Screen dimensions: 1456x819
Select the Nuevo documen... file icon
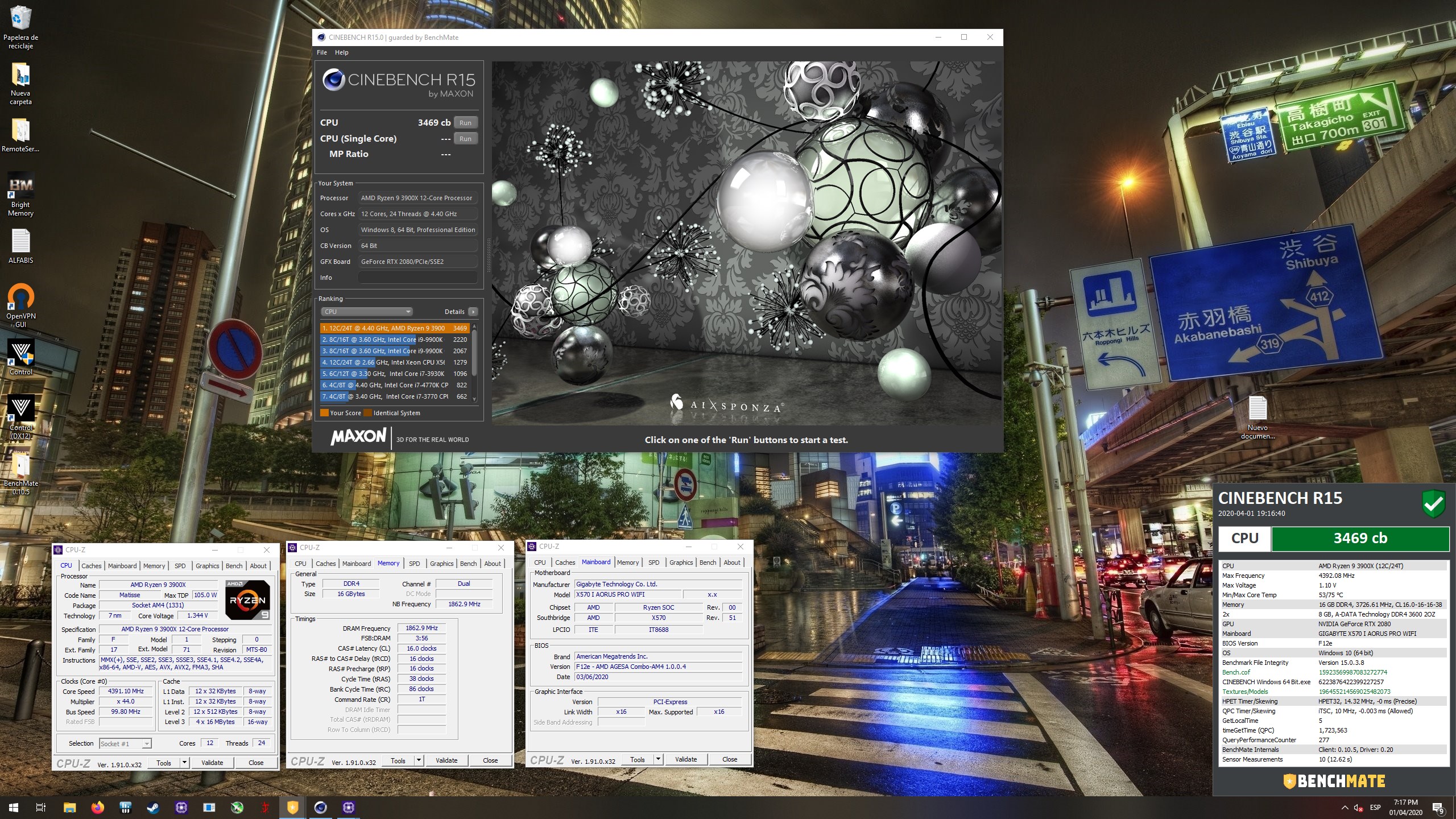(1258, 408)
